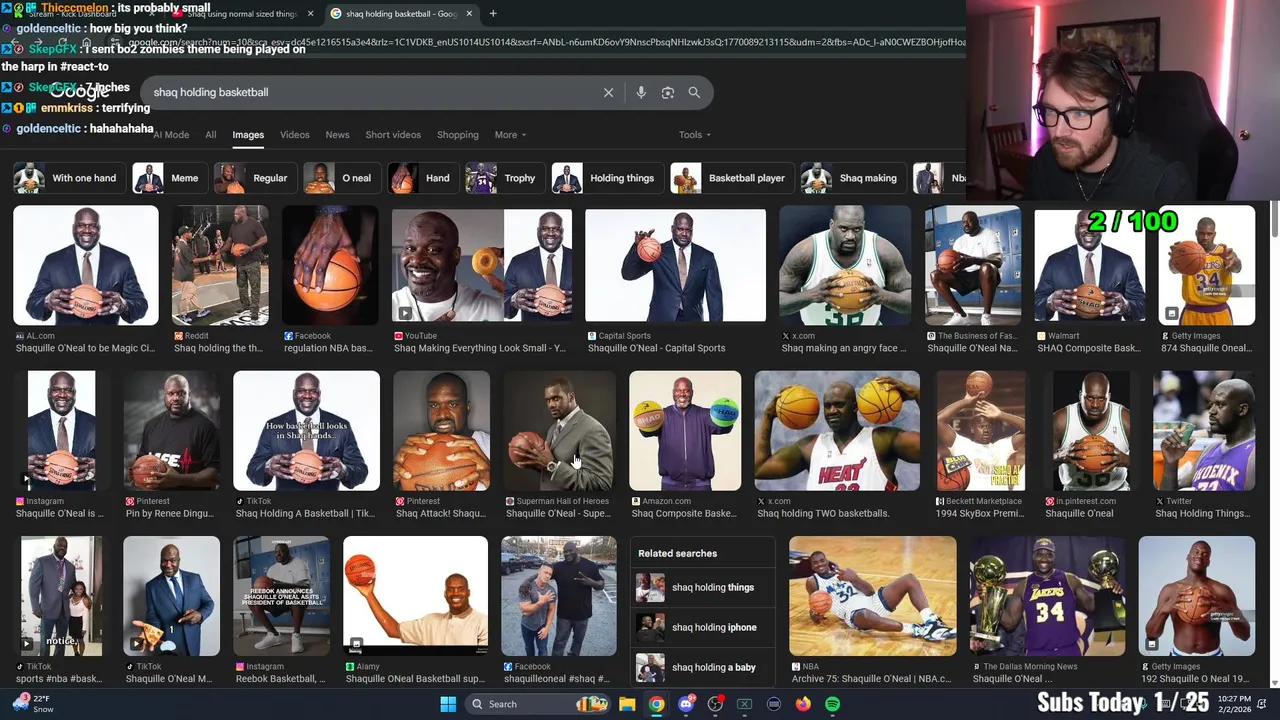Open the Amazon.com 'Shaq Composite' image result
Viewport: 1280px width, 720px height.
(685, 431)
